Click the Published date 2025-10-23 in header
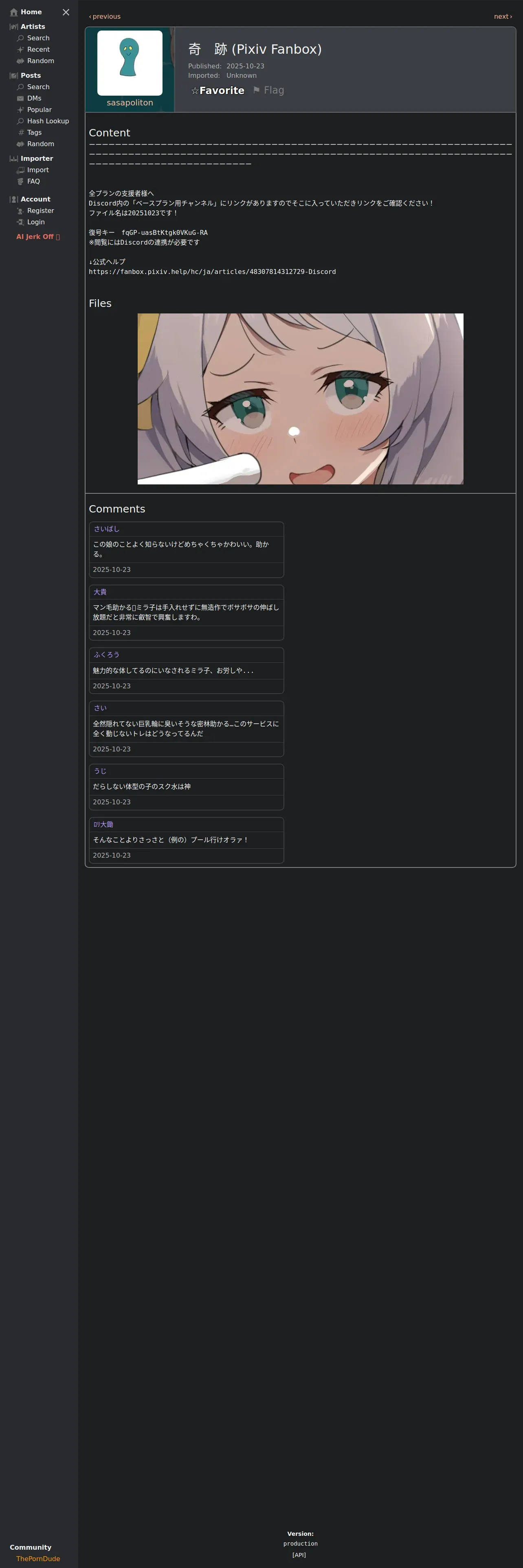Screen dimensions: 523x1568 click(x=245, y=66)
